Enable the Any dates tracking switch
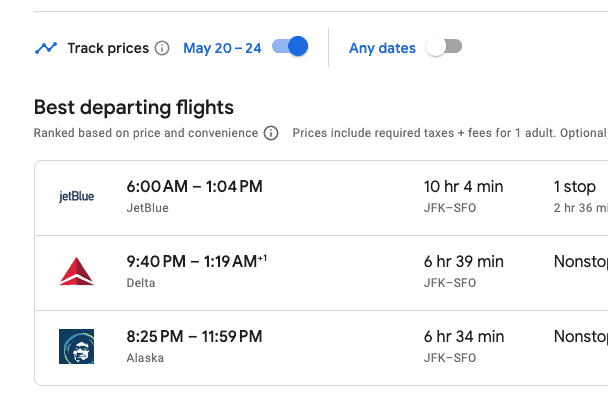Screen dimensions: 608x401 (444, 47)
